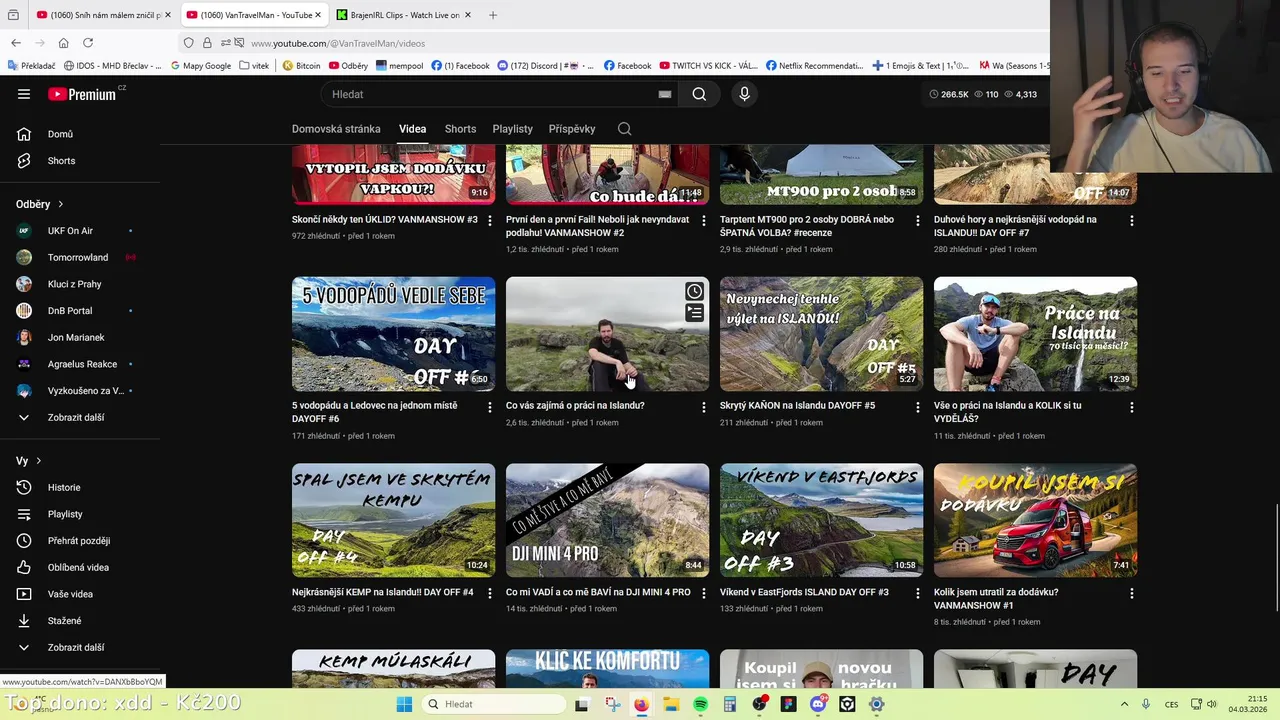Open options menu for '5 vodopádu a Ledovec'

489,407
